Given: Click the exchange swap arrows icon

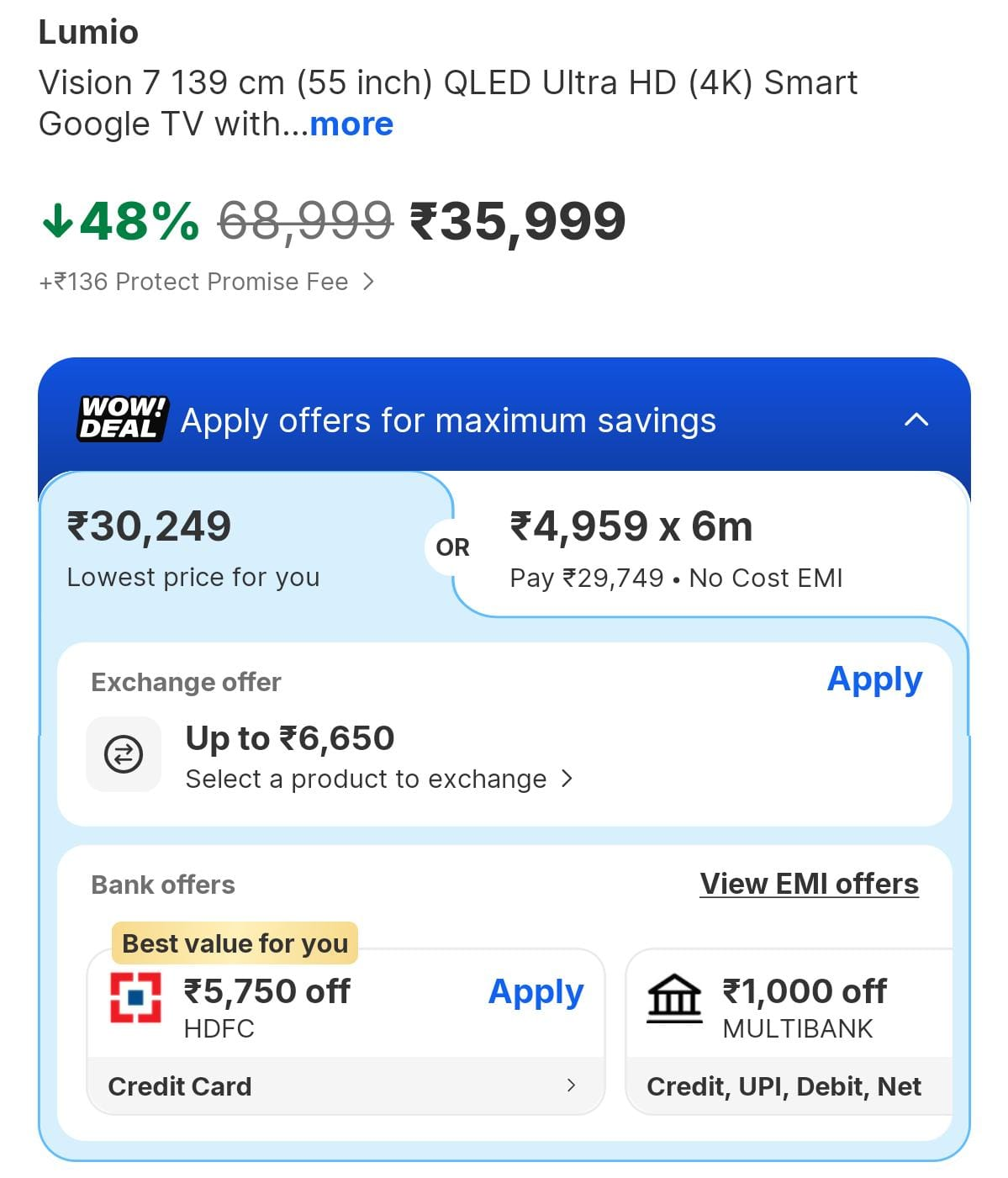Looking at the screenshot, I should 124,754.
